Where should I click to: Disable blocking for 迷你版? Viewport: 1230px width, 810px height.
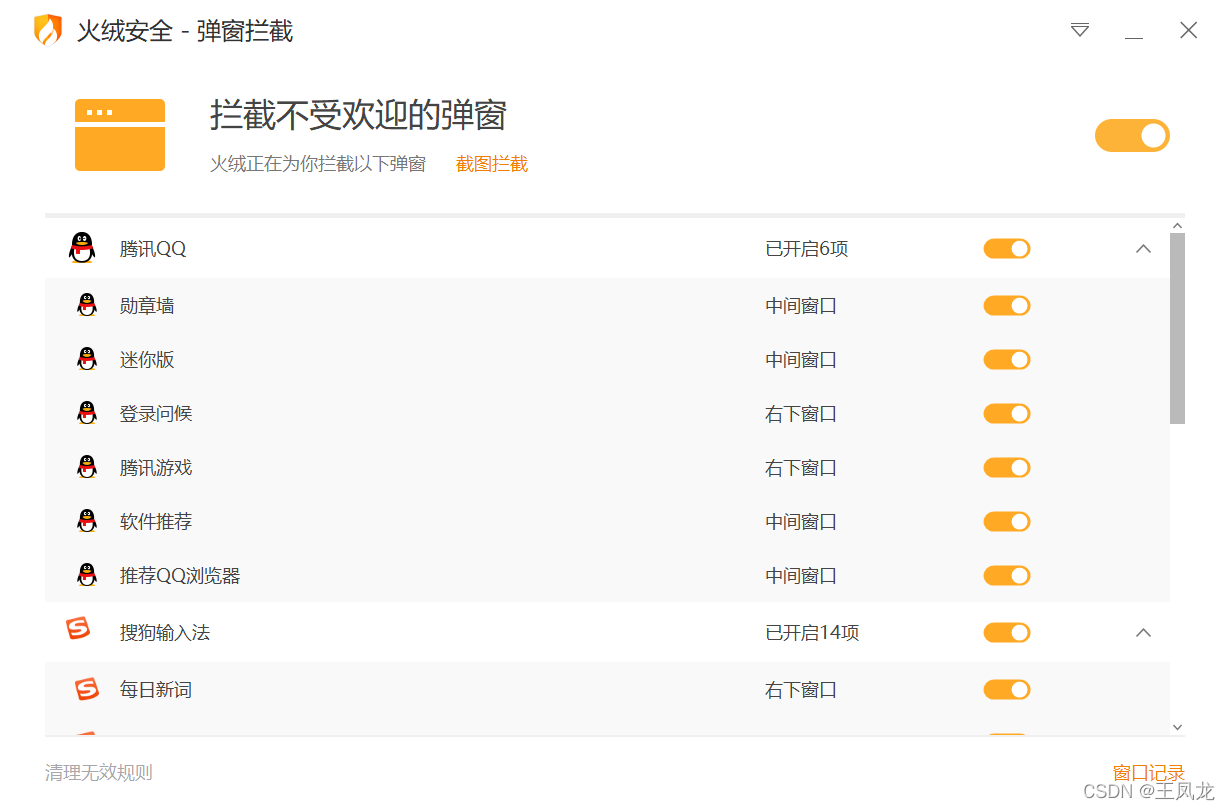tap(1007, 360)
